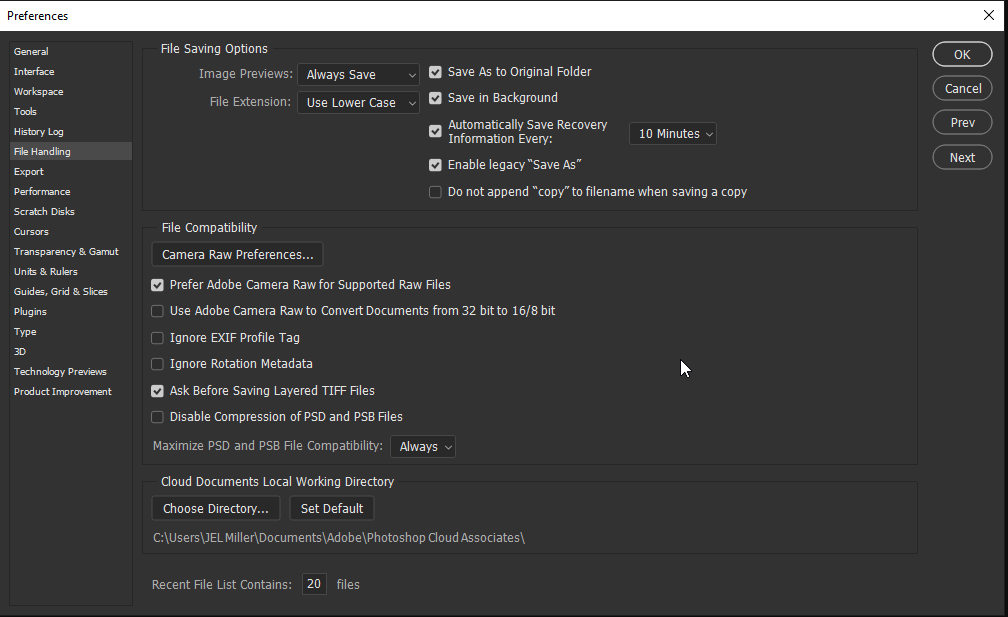This screenshot has height=617, width=1008.
Task: Click Set Default for cloud documents directory
Action: point(331,508)
